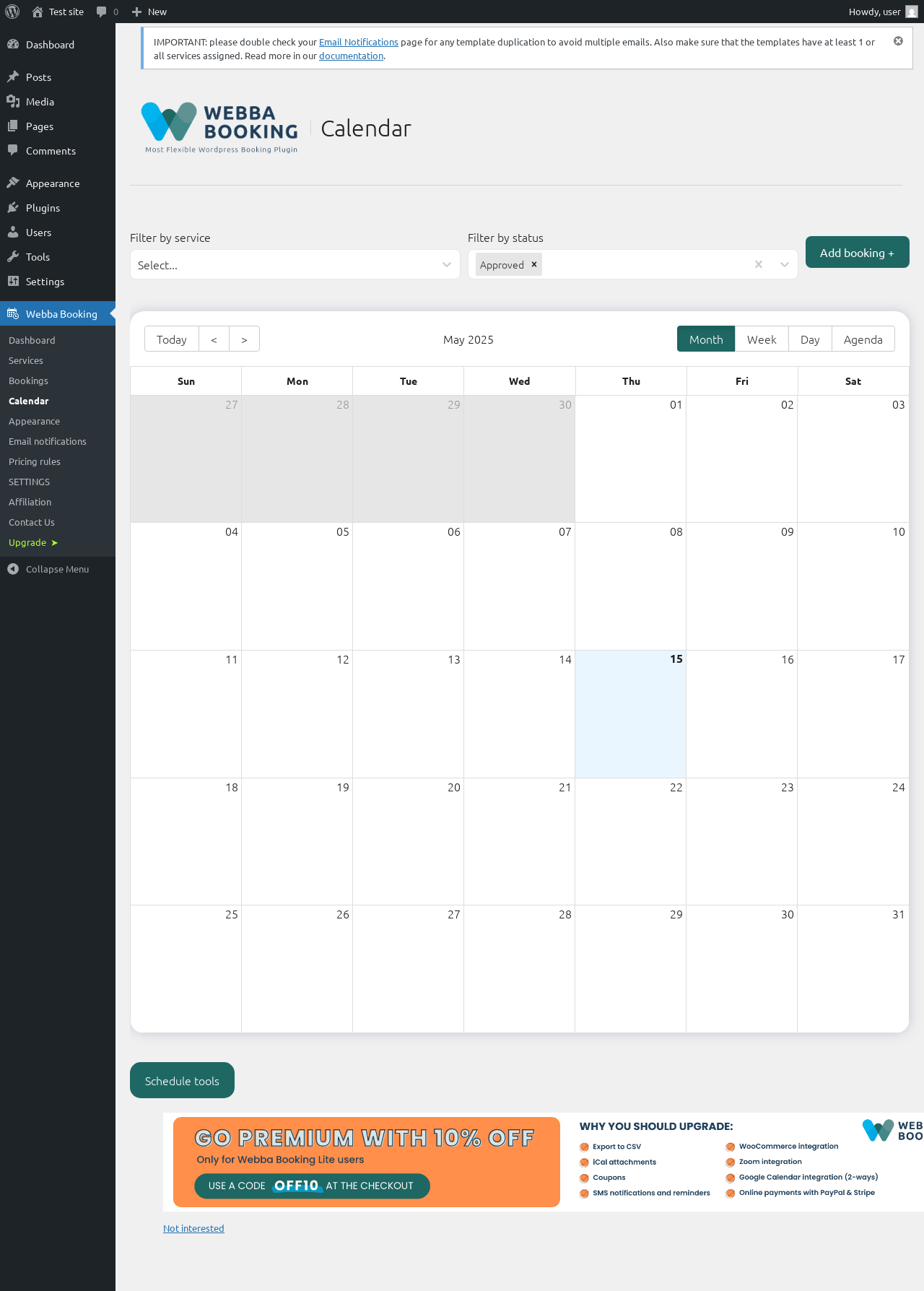Open the user avatar at top right

(912, 12)
